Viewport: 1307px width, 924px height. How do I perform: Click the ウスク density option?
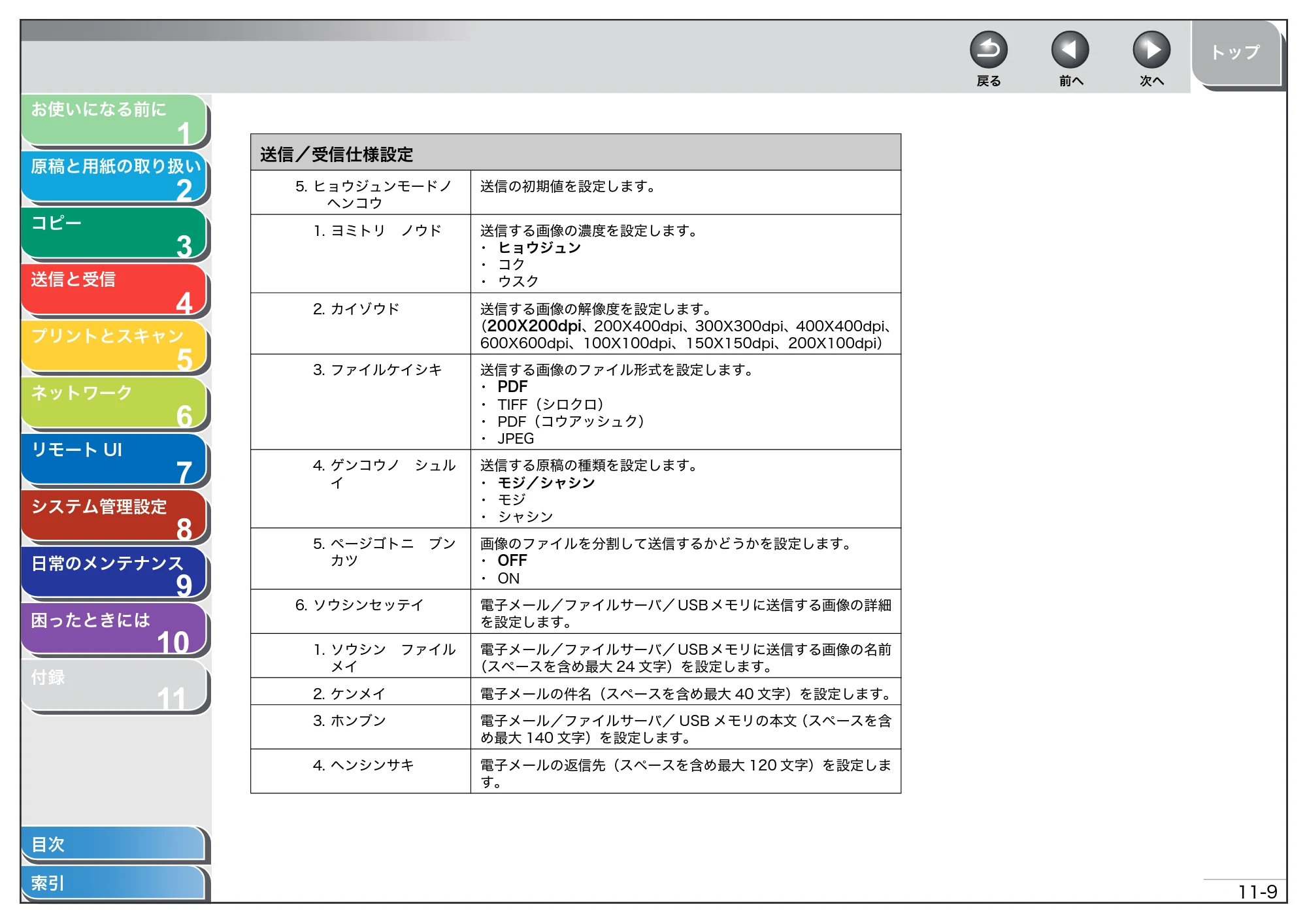518,282
